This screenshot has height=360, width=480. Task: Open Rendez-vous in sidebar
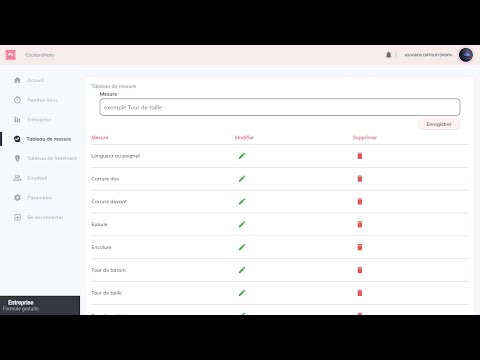click(42, 100)
